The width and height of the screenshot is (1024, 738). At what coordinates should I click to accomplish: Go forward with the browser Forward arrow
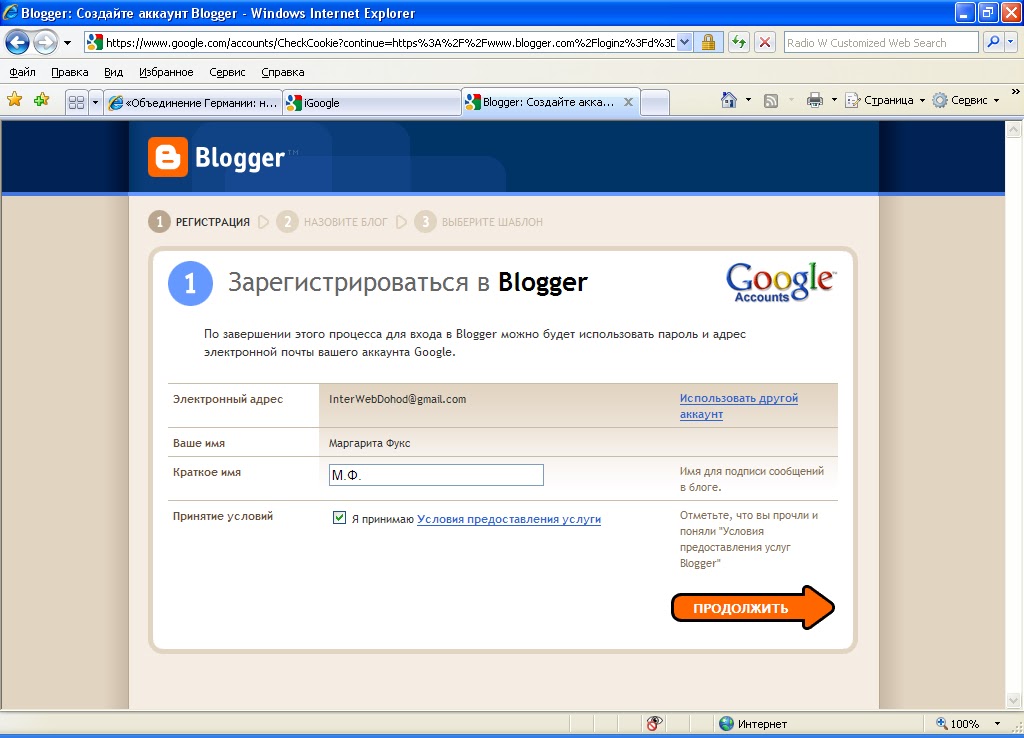[x=45, y=43]
